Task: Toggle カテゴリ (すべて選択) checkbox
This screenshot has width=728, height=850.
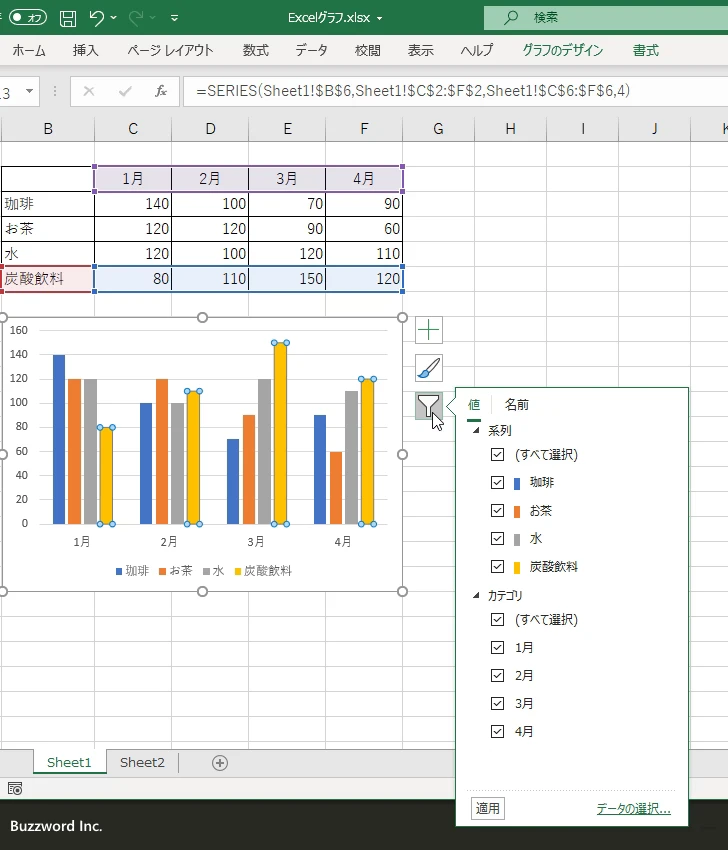Action: (x=497, y=619)
